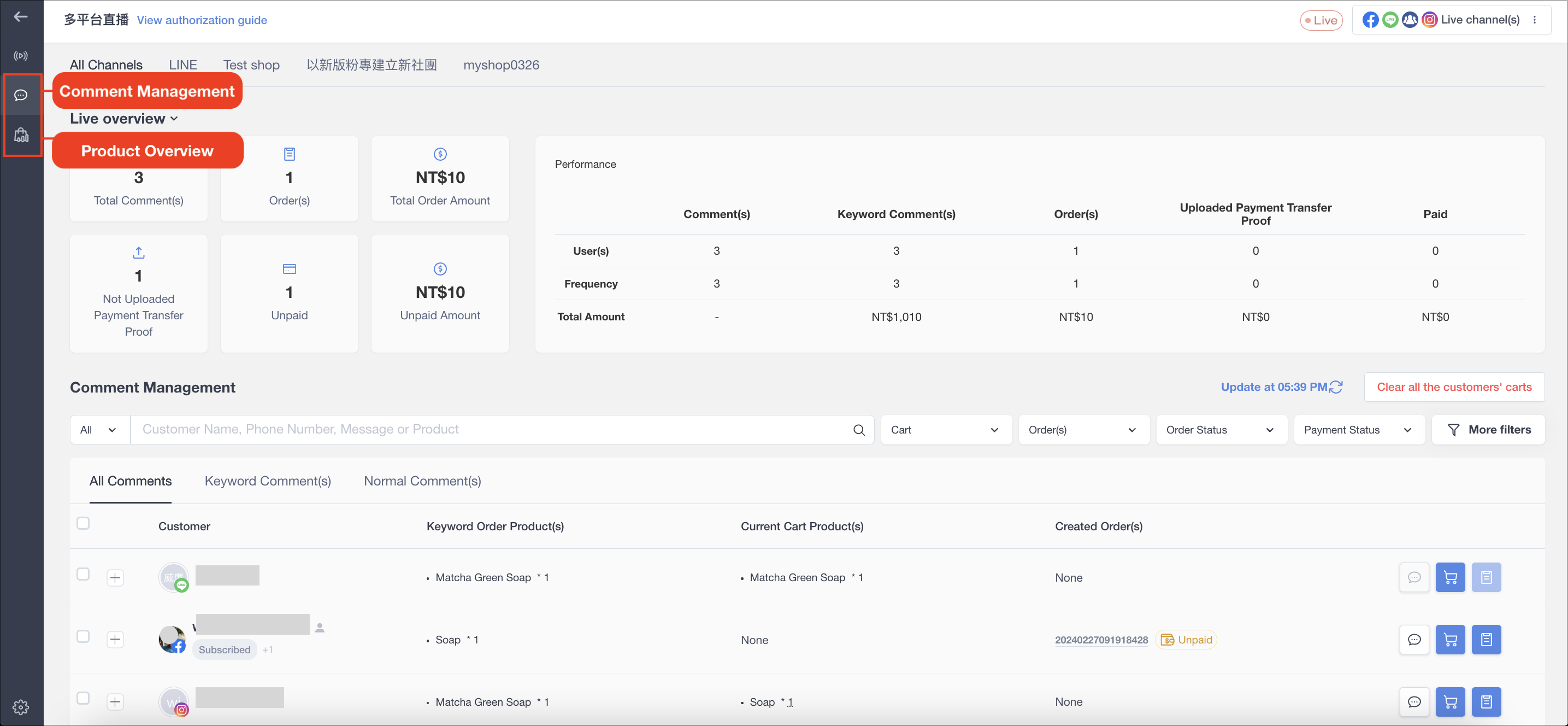Check the first customer row checkbox

[x=84, y=573]
